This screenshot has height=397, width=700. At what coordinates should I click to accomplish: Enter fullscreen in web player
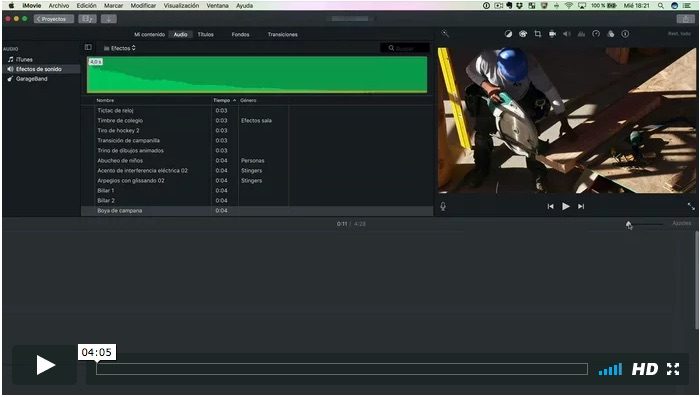(x=673, y=369)
